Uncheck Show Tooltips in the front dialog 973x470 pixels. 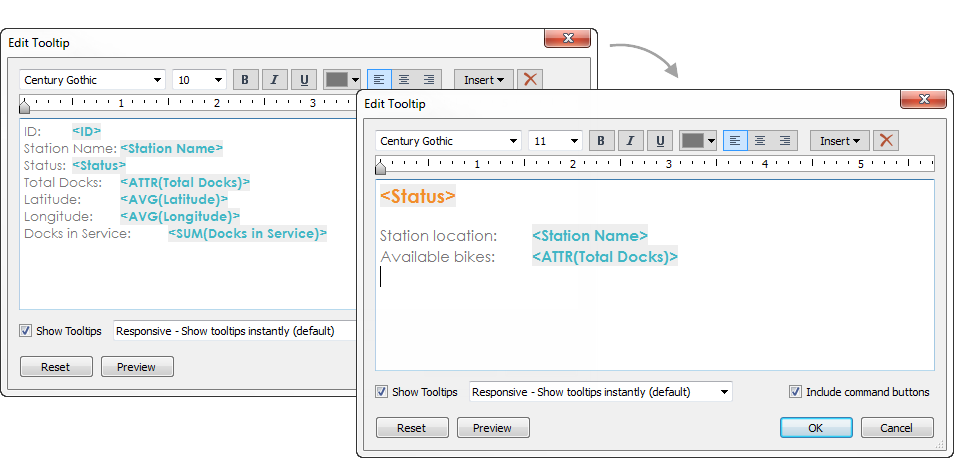coord(382,392)
